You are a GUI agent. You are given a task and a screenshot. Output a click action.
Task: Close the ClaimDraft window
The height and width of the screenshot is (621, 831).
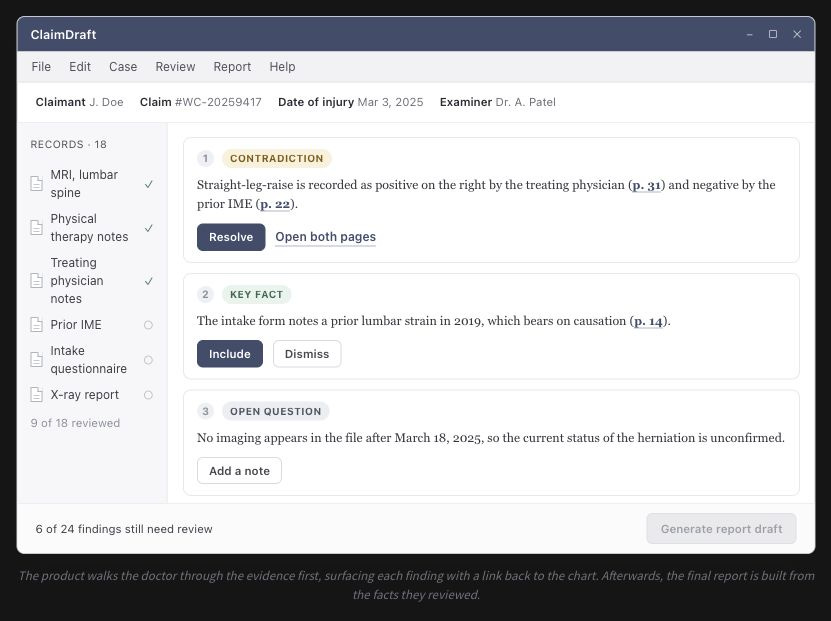[x=797, y=34]
